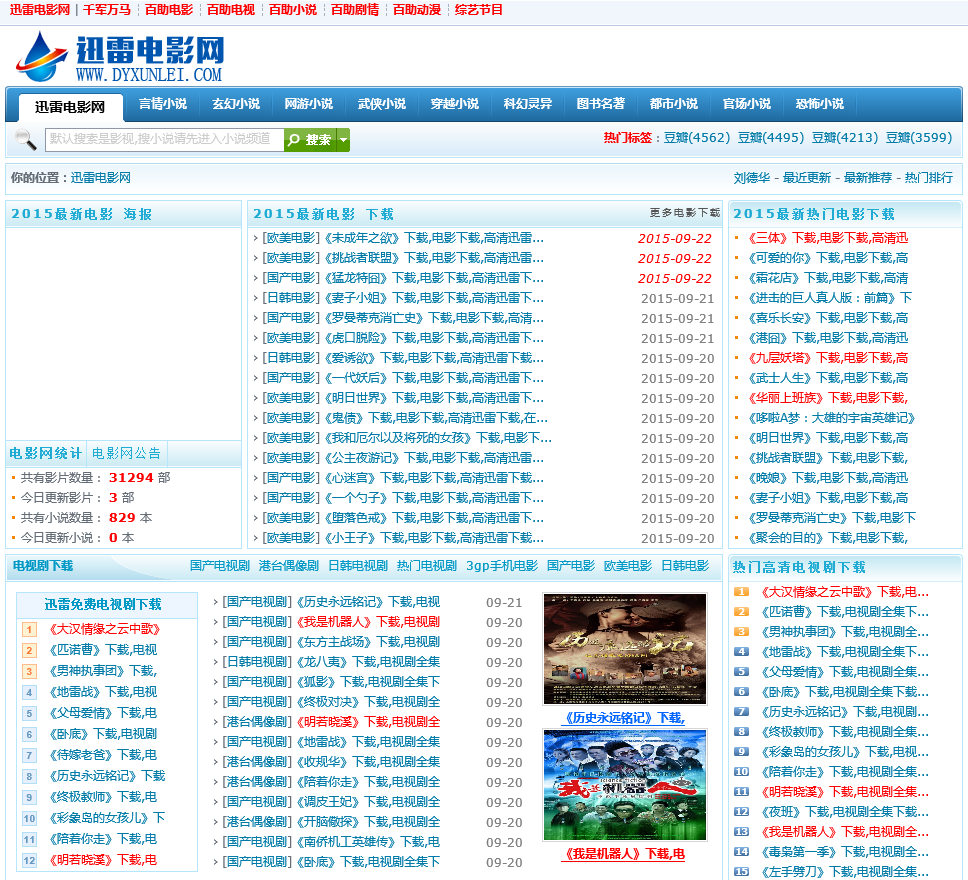This screenshot has width=968, height=880.
Task: Open 百助小说 top link
Action: tap(293, 10)
